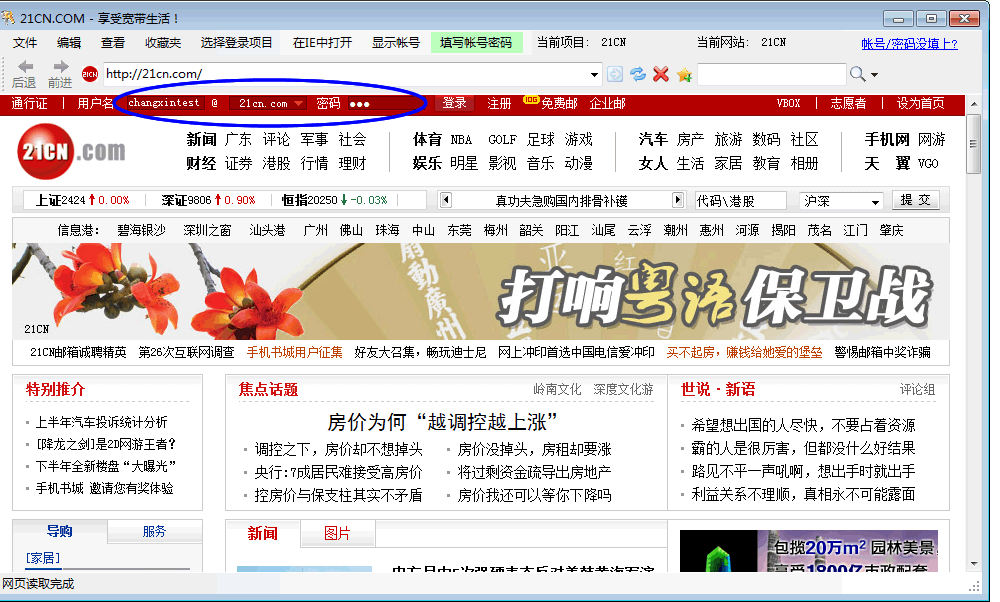The image size is (1000, 602).
Task: Click the 21CN site icon beside the address bar
Action: [90, 74]
